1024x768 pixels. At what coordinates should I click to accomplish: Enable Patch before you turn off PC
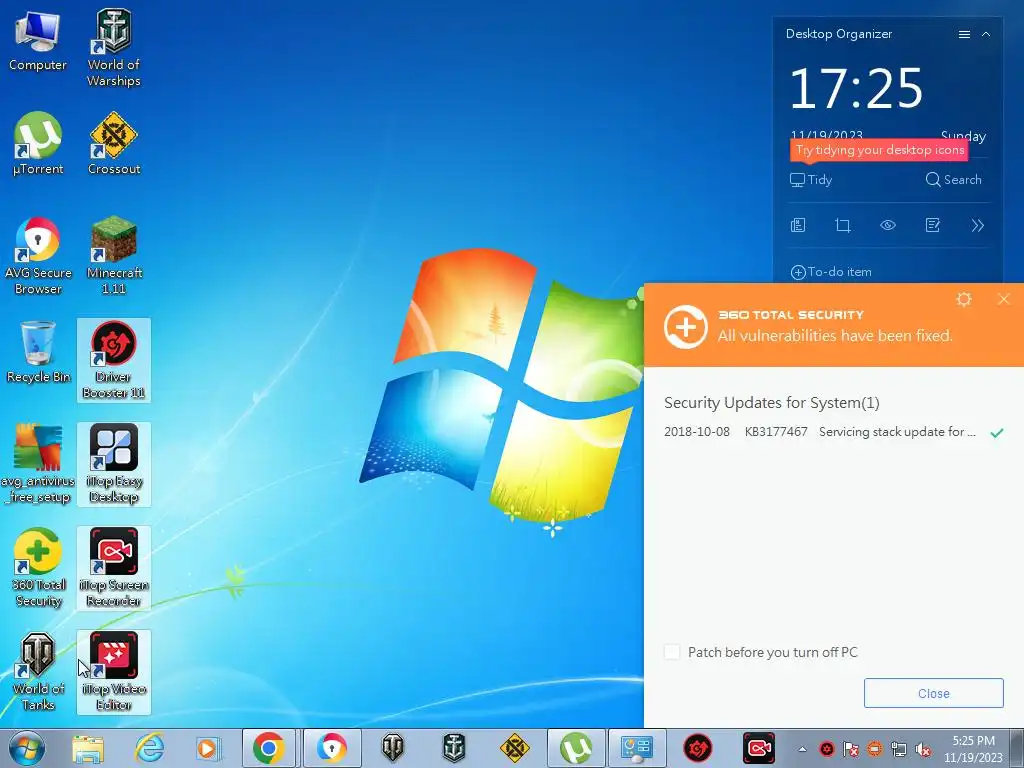672,652
